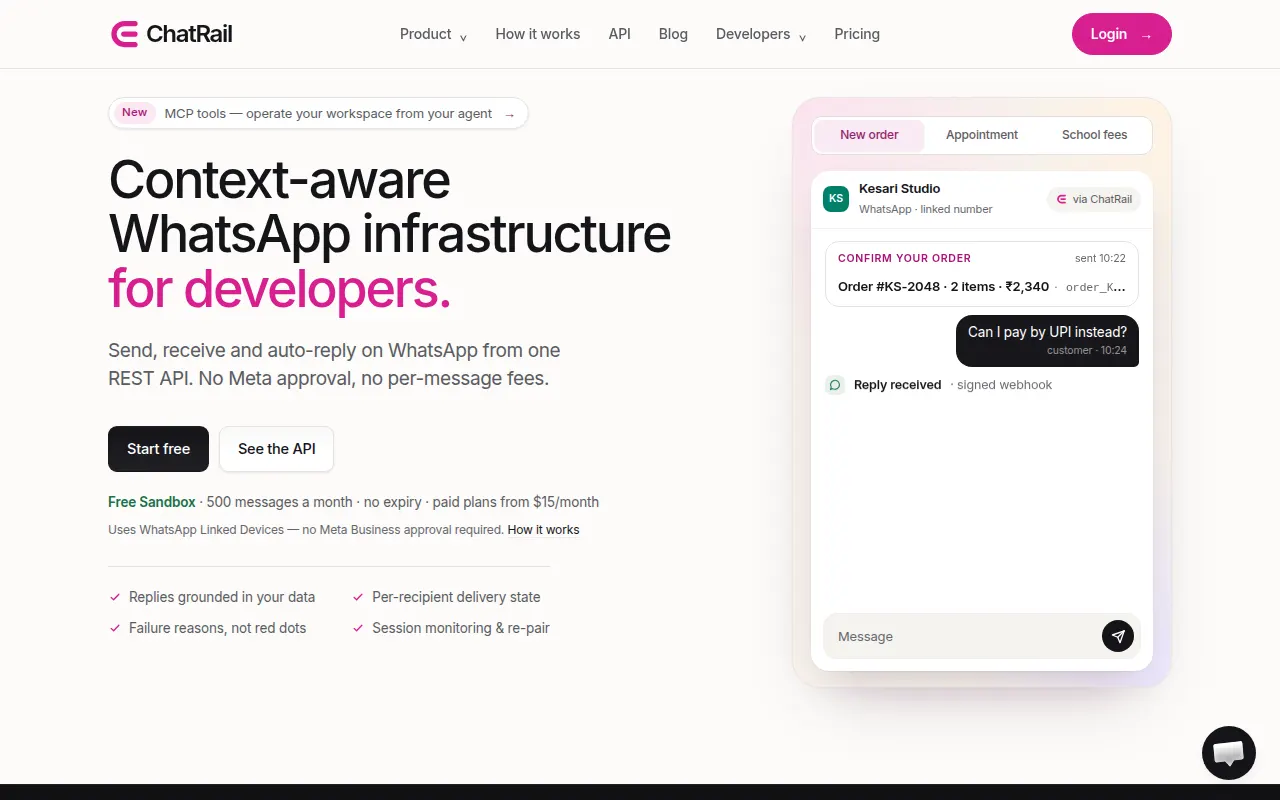1280x800 pixels.
Task: Click the Kesari Studio KS avatar
Action: pos(836,198)
